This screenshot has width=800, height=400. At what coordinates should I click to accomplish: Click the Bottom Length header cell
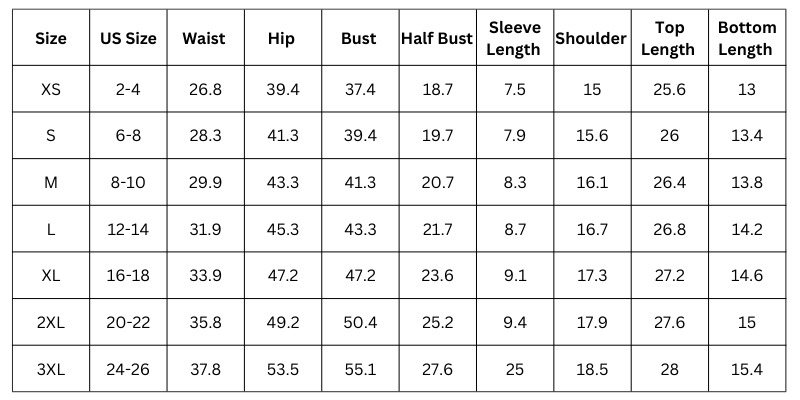[x=747, y=38]
